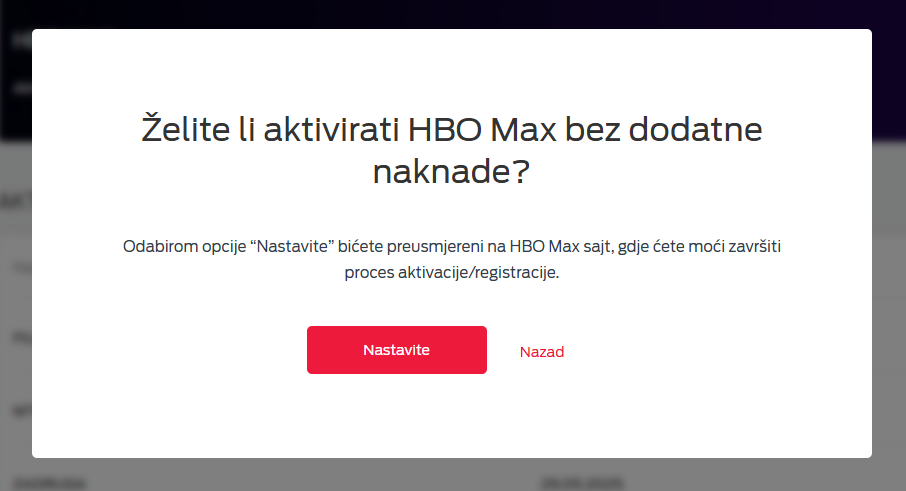906x491 pixels.
Task: Click the word "naknade?" in the heading
Action: (x=451, y=172)
